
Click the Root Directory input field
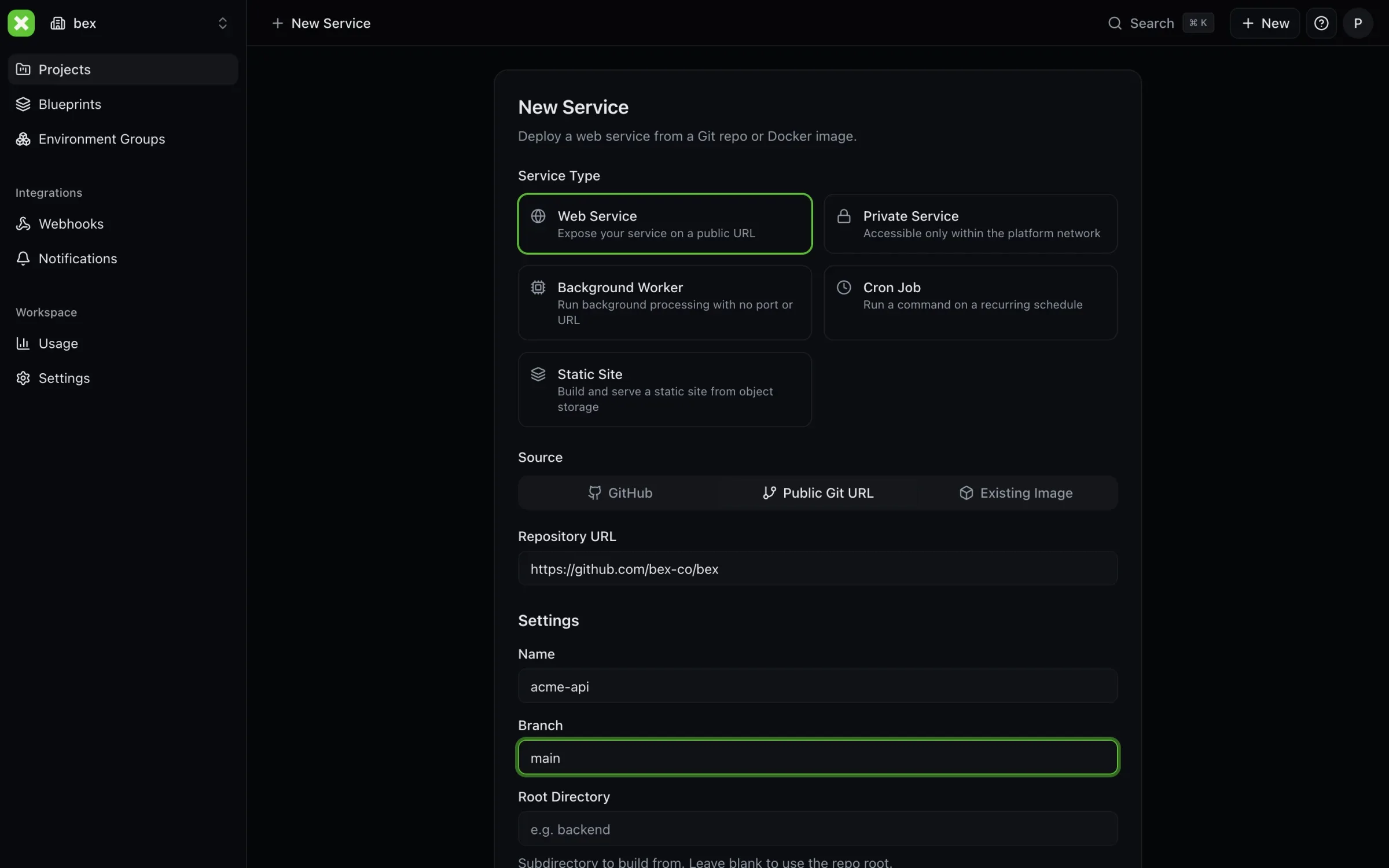(818, 829)
